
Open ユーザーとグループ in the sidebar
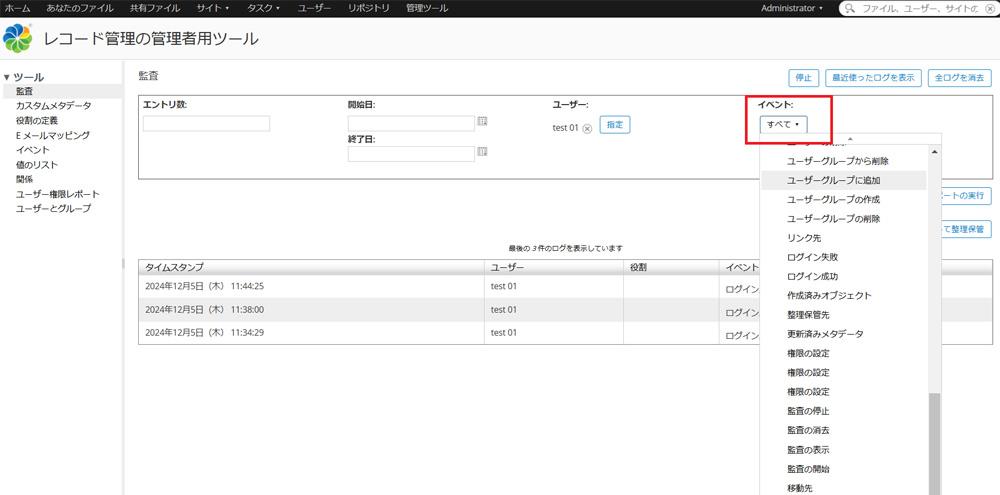pyautogui.click(x=54, y=209)
